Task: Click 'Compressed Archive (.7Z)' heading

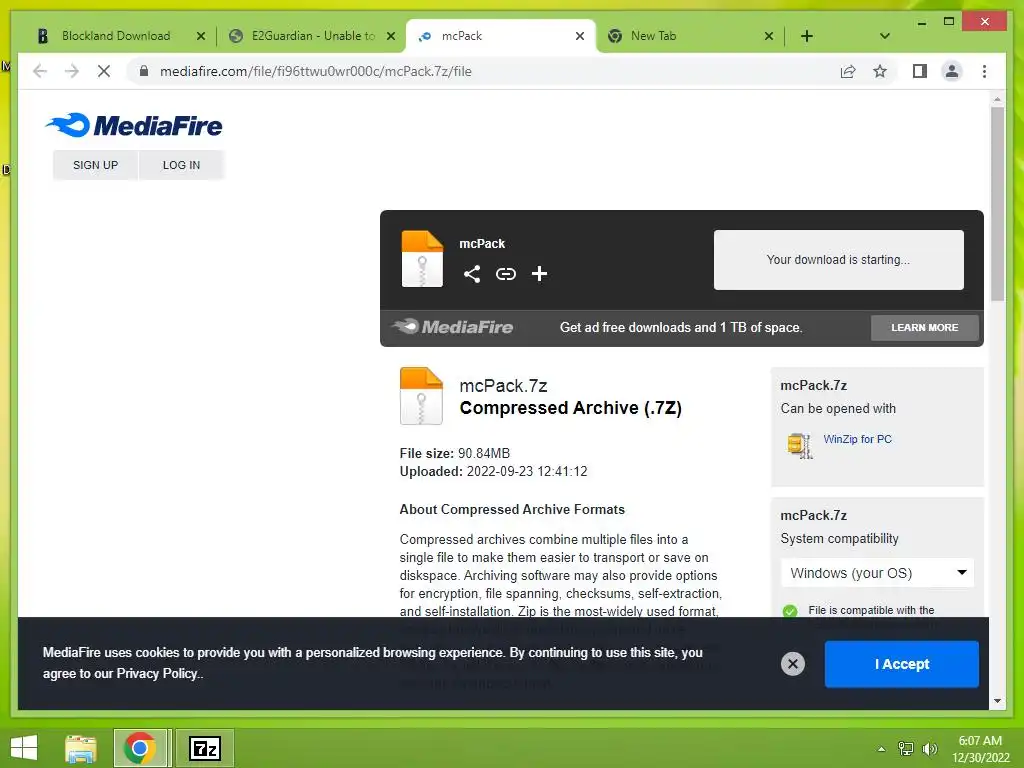Action: pyautogui.click(x=570, y=408)
